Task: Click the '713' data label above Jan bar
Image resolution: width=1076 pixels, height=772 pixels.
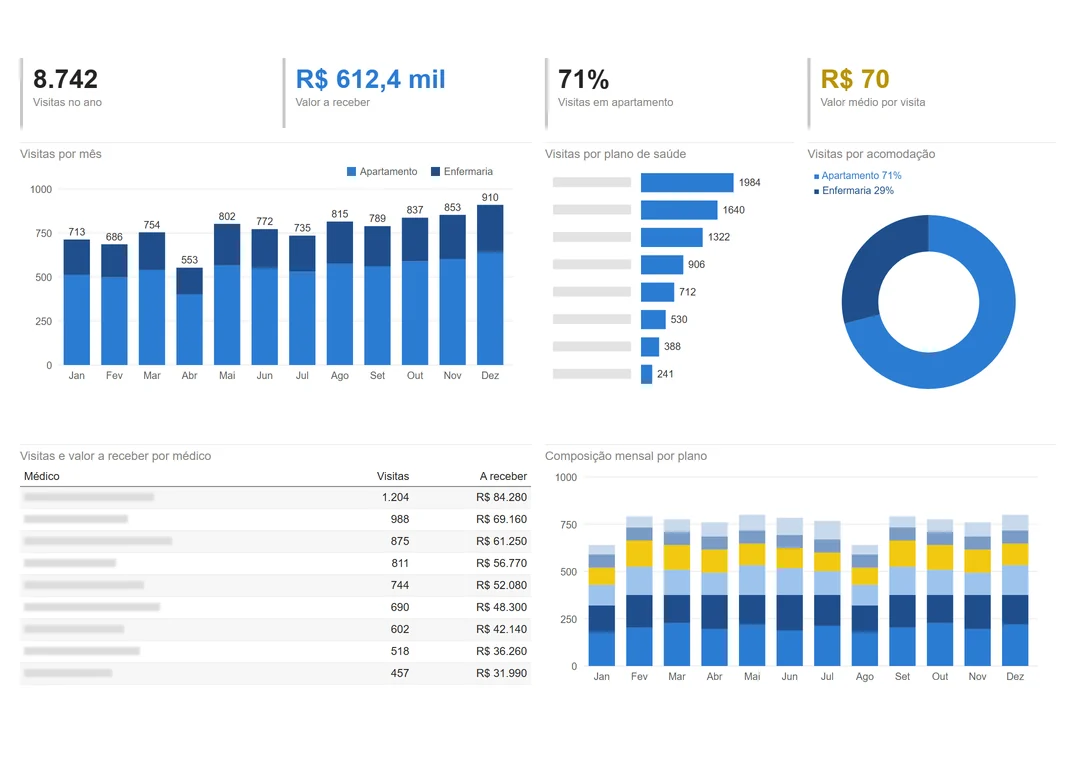Action: tap(77, 232)
